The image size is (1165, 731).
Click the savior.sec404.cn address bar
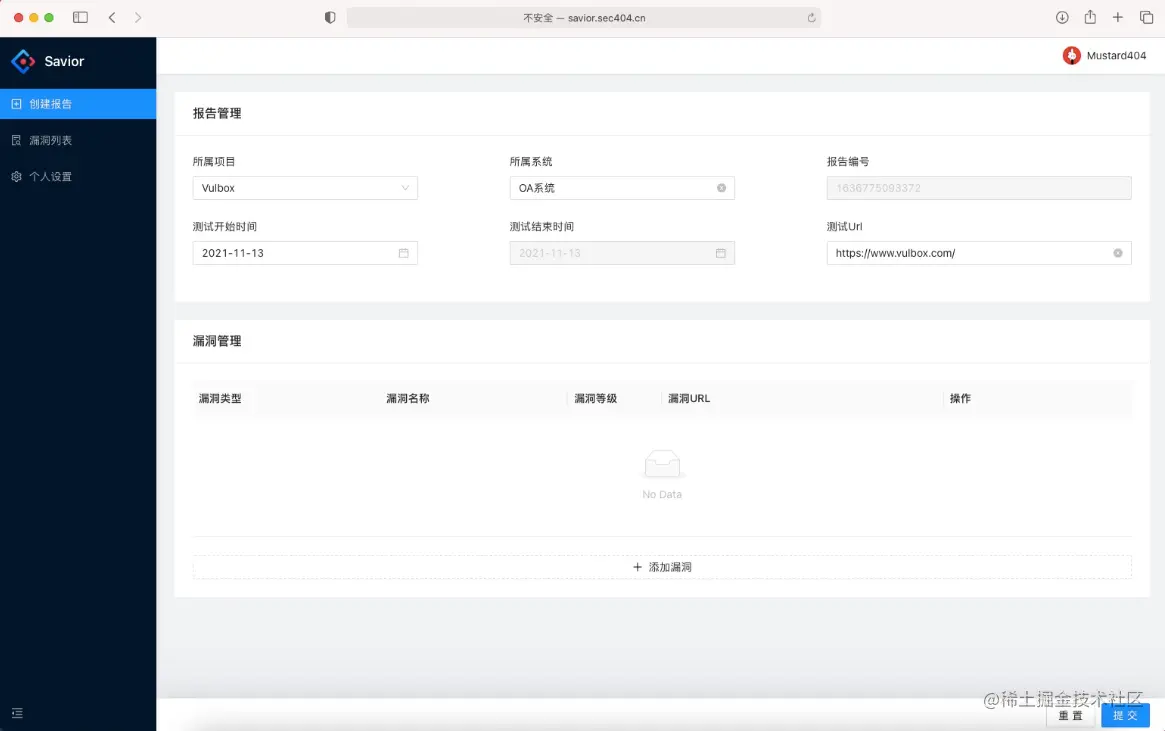(584, 18)
